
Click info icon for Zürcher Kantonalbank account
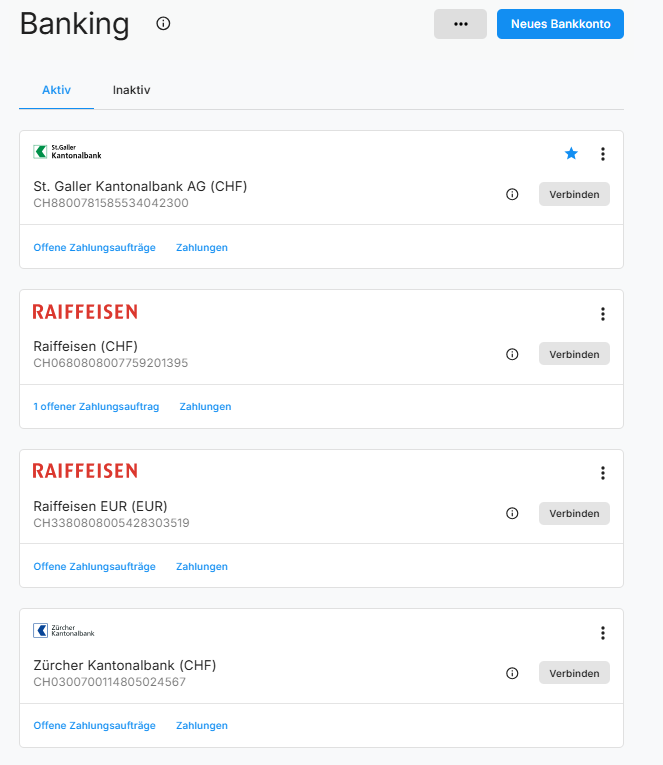pyautogui.click(x=513, y=673)
